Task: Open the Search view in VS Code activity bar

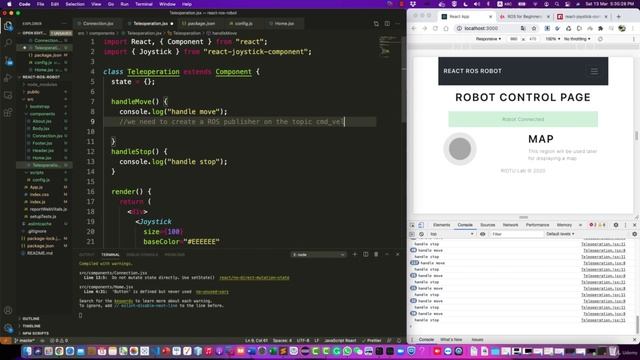Action: pyautogui.click(x=8, y=43)
